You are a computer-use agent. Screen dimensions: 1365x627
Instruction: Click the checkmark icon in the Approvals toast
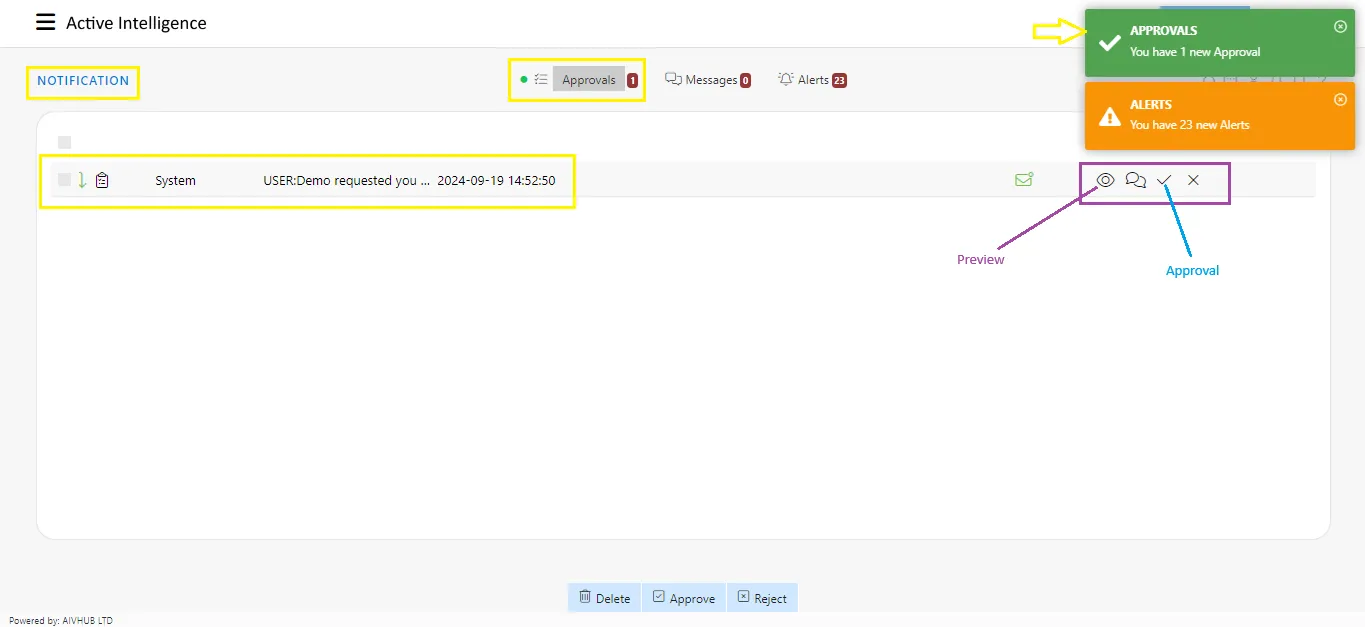coord(1109,43)
